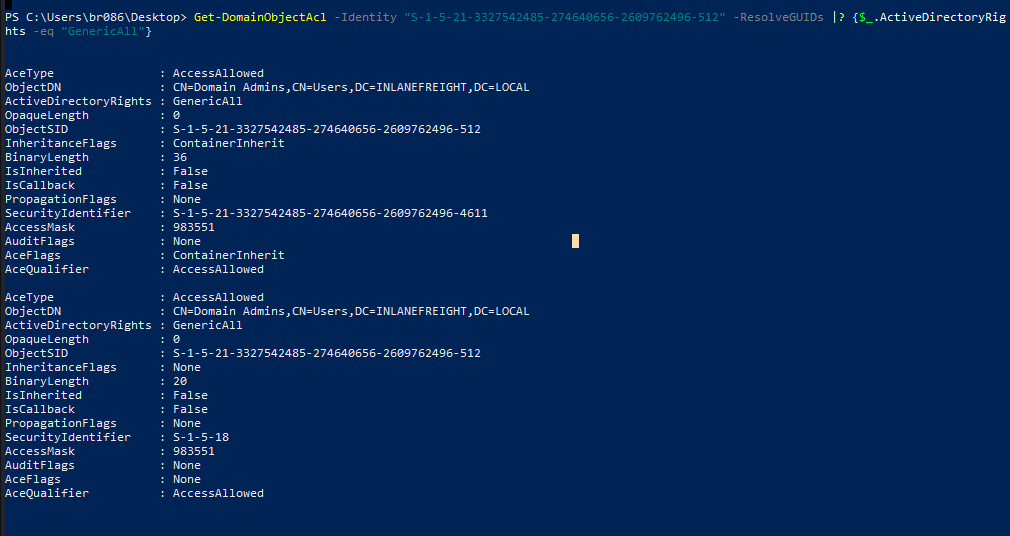Click the Get-DomainObjectAcl command text
Viewport: 1010px width, 536px height.
[x=260, y=17]
